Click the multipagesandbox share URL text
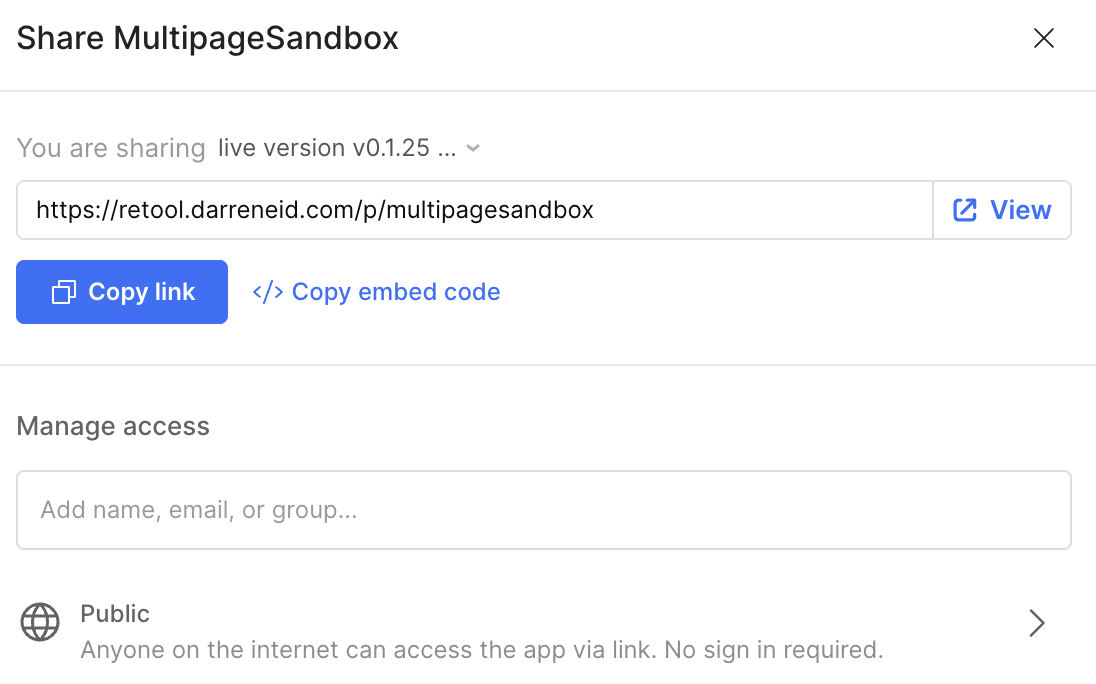This screenshot has width=1096, height=684. [315, 210]
